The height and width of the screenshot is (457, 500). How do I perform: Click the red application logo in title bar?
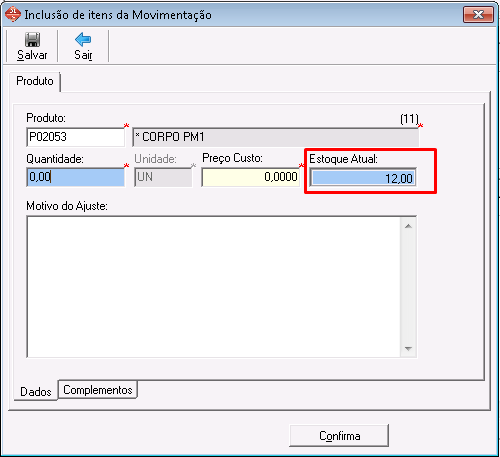(x=13, y=14)
